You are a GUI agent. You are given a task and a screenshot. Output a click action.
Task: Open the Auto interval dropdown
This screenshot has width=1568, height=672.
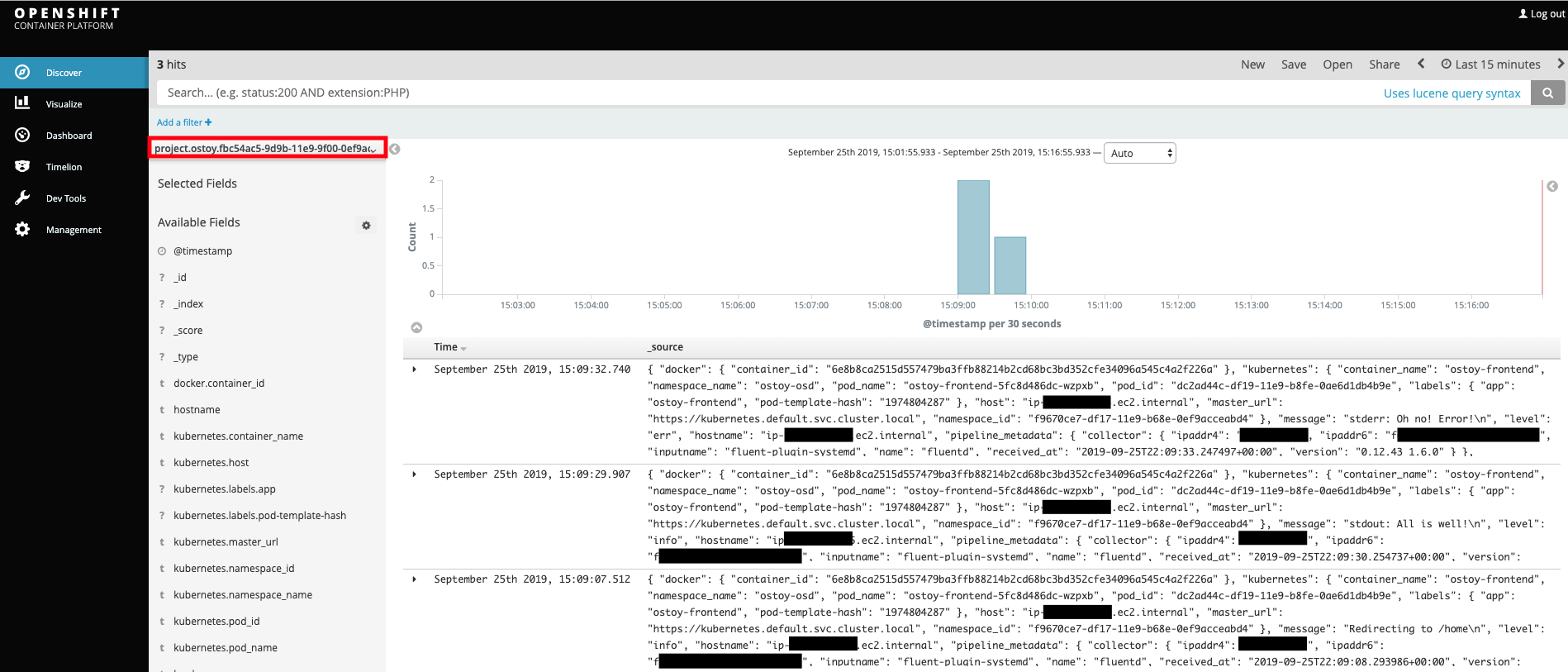point(1139,153)
